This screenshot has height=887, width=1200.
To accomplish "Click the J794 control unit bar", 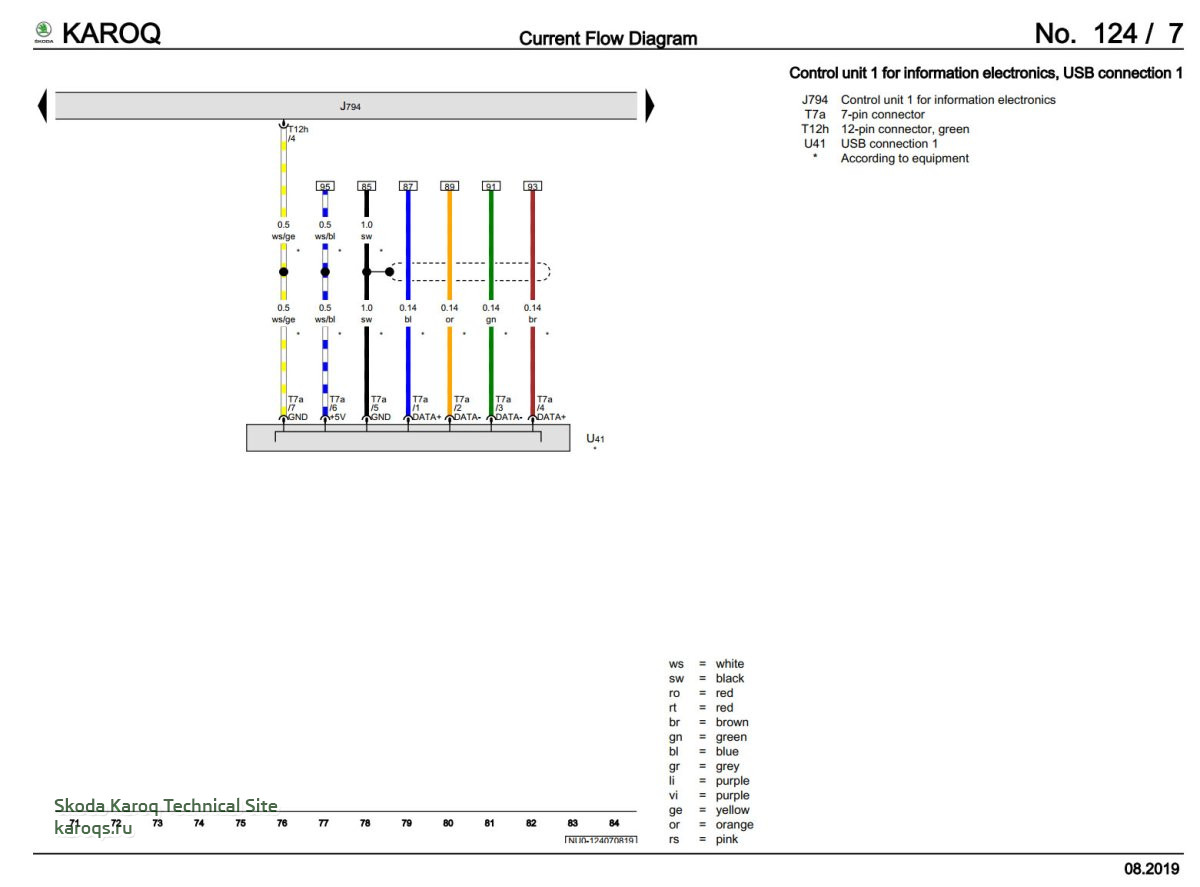I will click(346, 105).
